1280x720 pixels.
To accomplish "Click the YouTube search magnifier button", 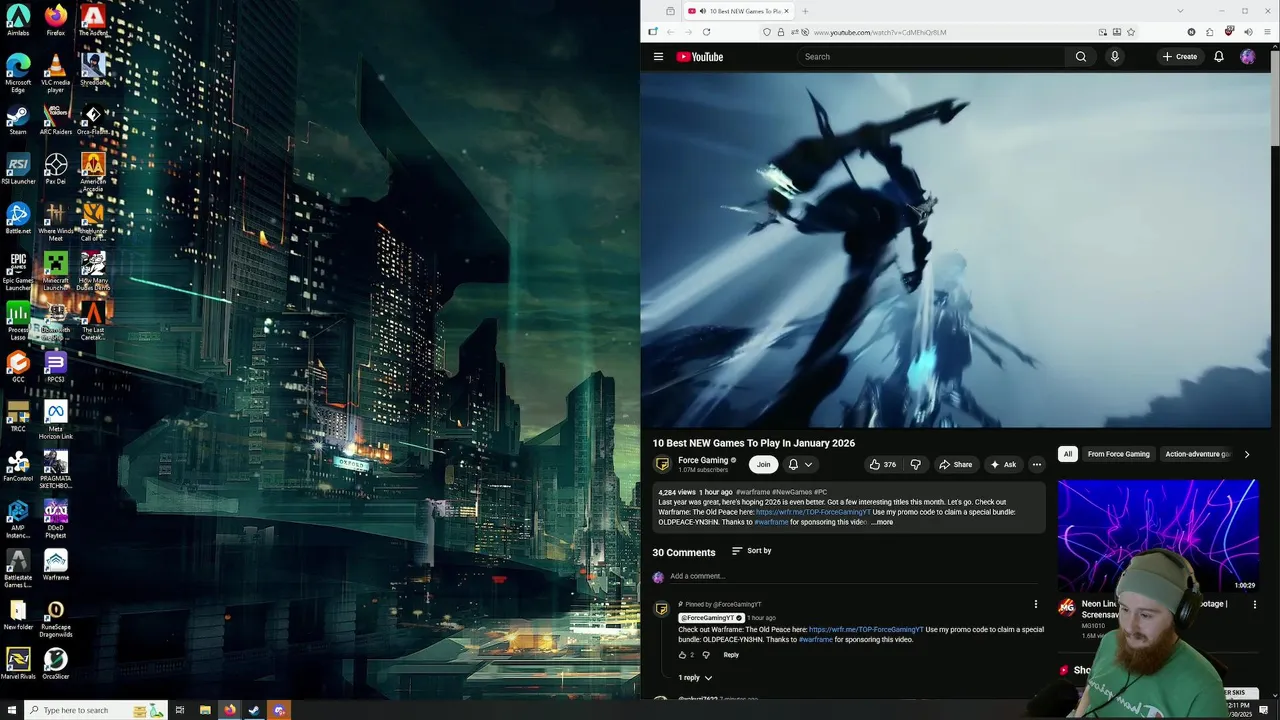I will [1081, 57].
